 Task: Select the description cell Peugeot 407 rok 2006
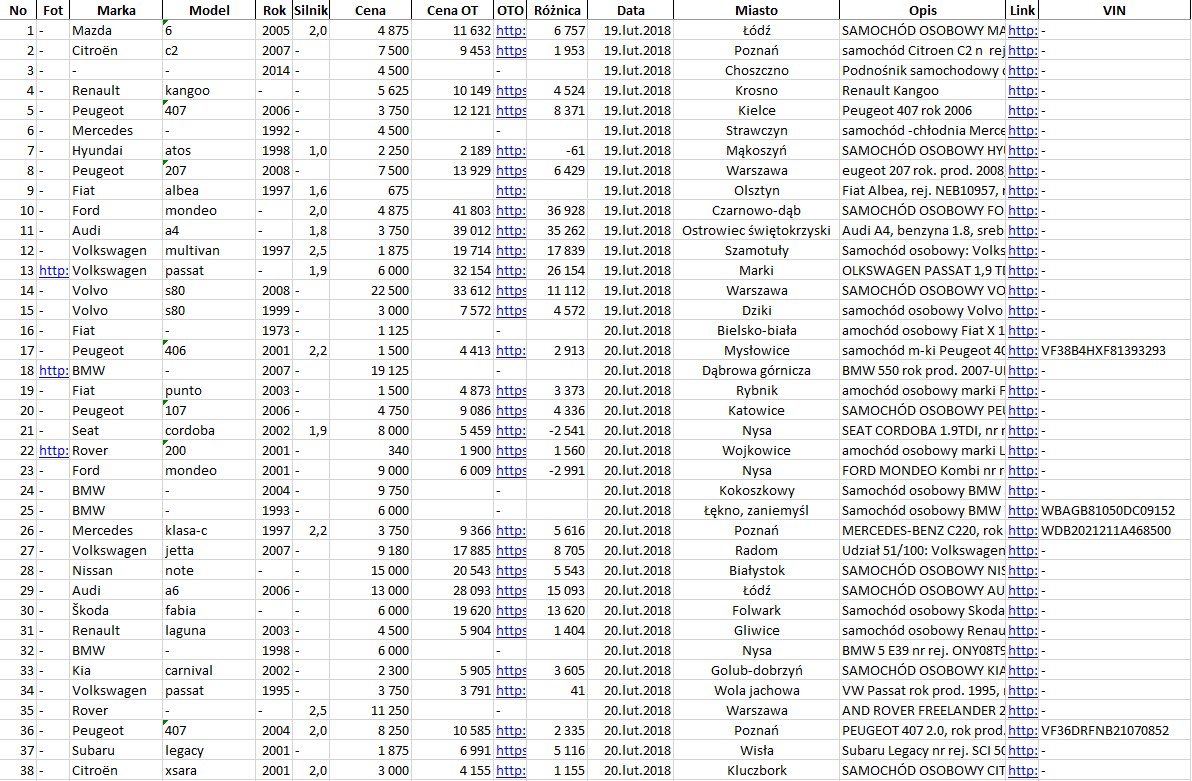tap(923, 110)
